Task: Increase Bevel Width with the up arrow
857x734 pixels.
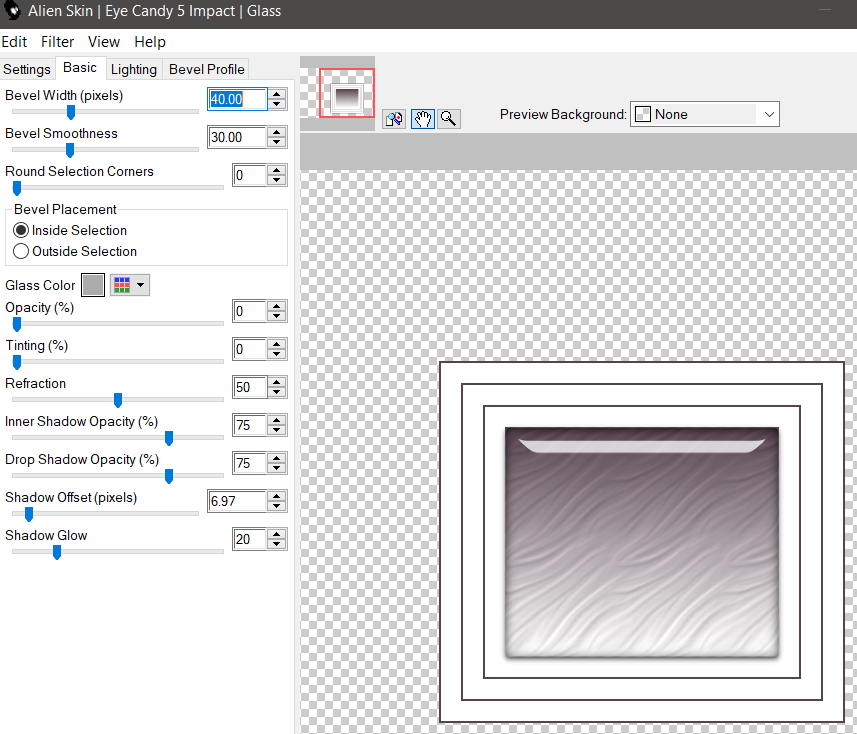Action: (277, 94)
